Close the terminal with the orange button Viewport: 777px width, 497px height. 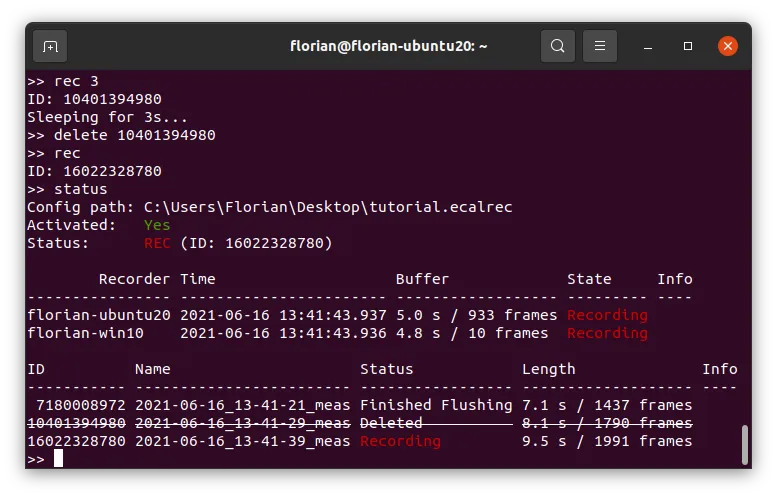(x=727, y=46)
